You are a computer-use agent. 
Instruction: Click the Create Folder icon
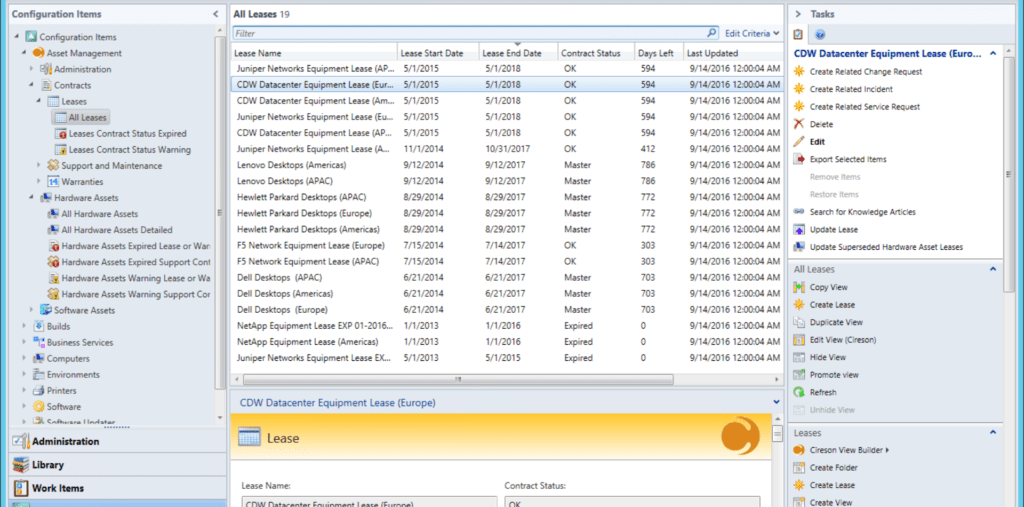pyautogui.click(x=798, y=468)
